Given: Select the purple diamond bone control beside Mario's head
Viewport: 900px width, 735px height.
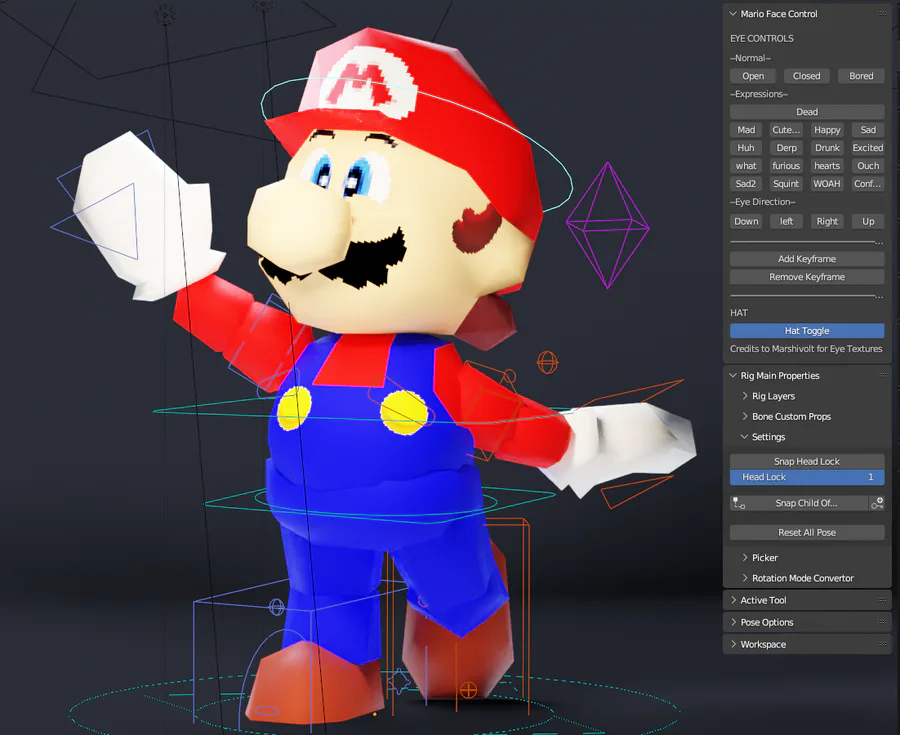Looking at the screenshot, I should pyautogui.click(x=607, y=225).
